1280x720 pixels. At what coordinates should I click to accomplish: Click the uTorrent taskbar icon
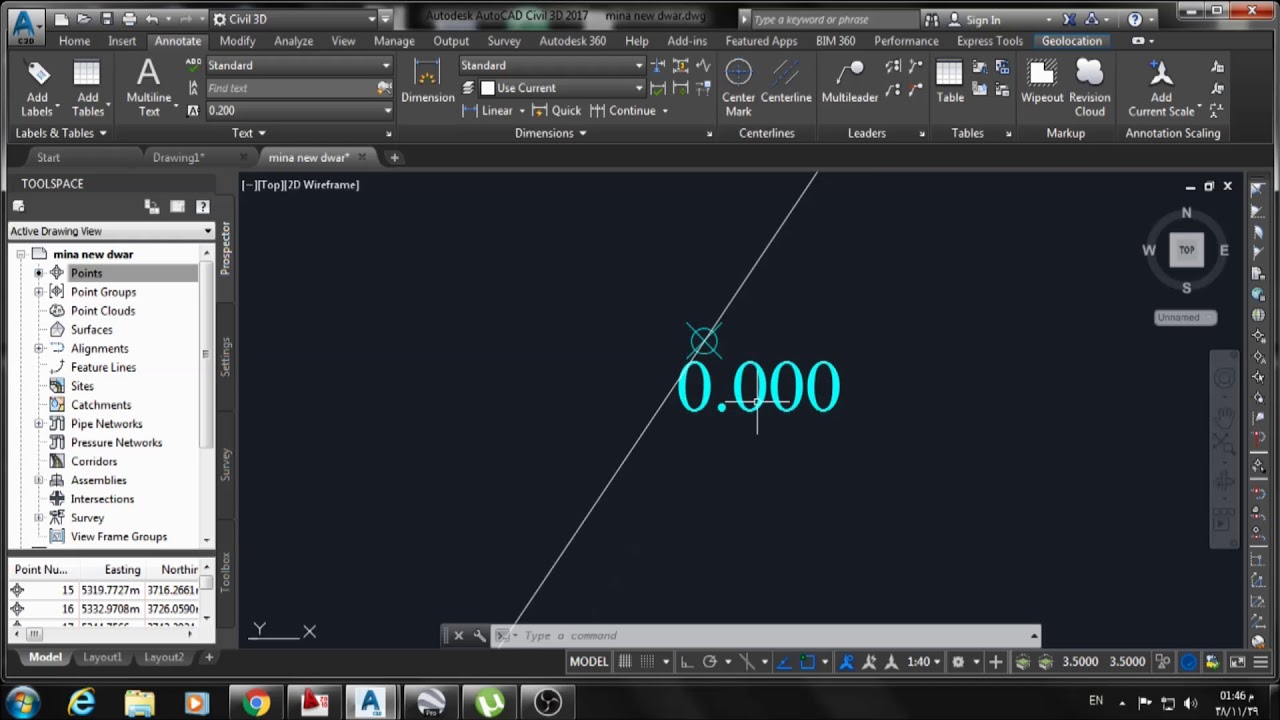489,703
